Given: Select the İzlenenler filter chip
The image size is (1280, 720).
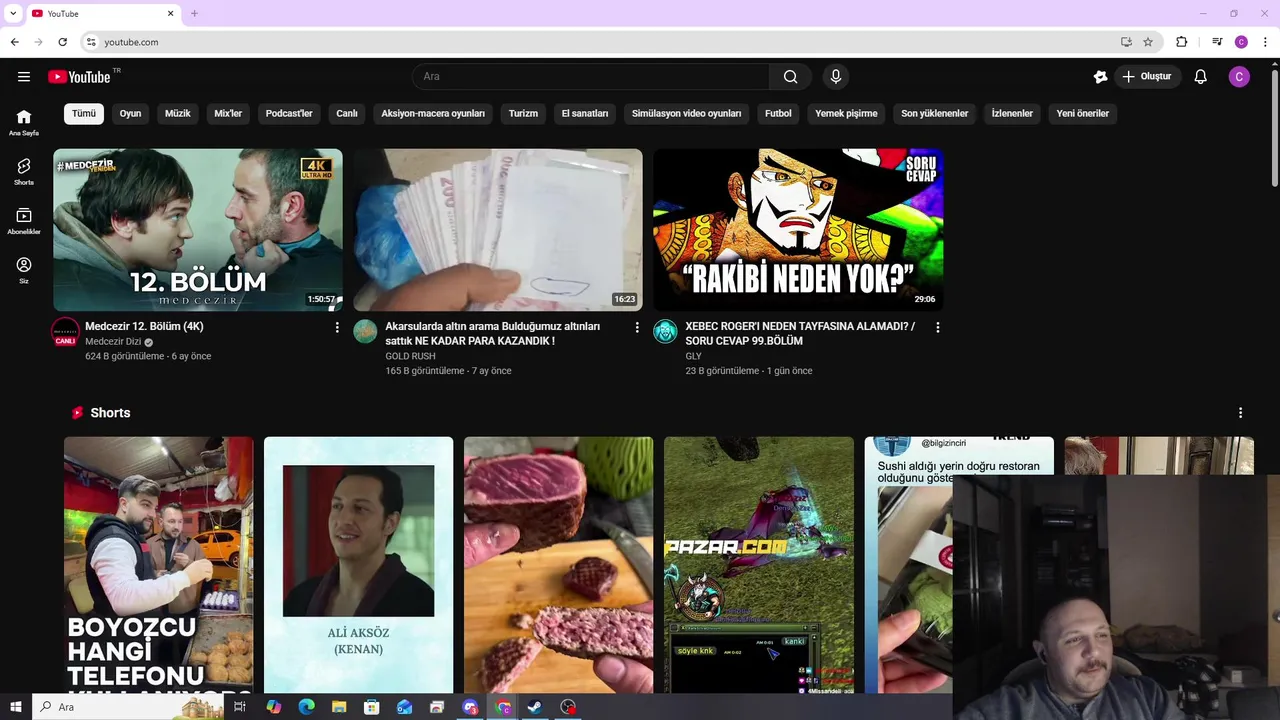Looking at the screenshot, I should (1012, 113).
